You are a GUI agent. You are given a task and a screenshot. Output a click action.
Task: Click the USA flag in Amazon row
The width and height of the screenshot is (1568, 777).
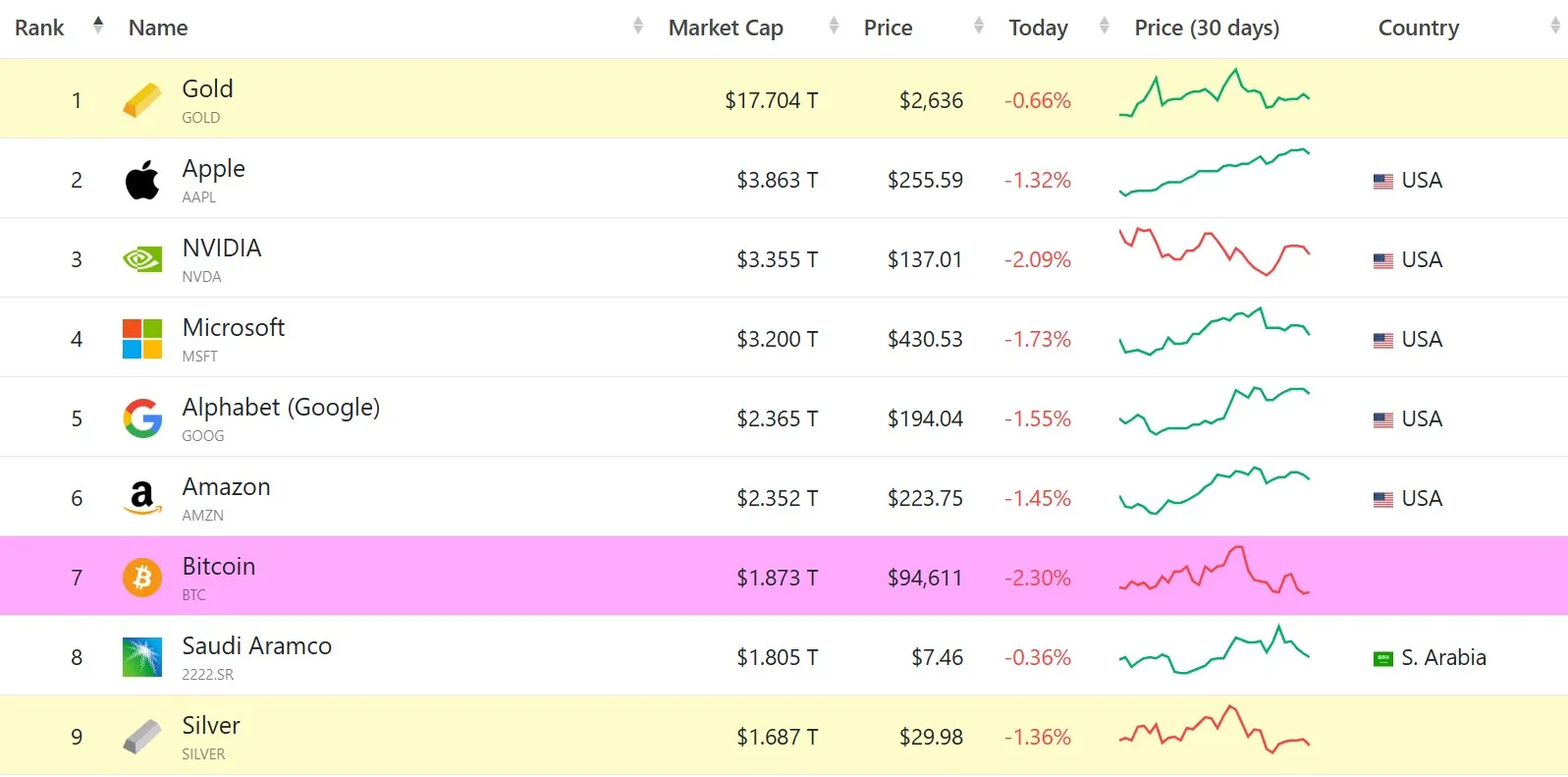click(1383, 500)
